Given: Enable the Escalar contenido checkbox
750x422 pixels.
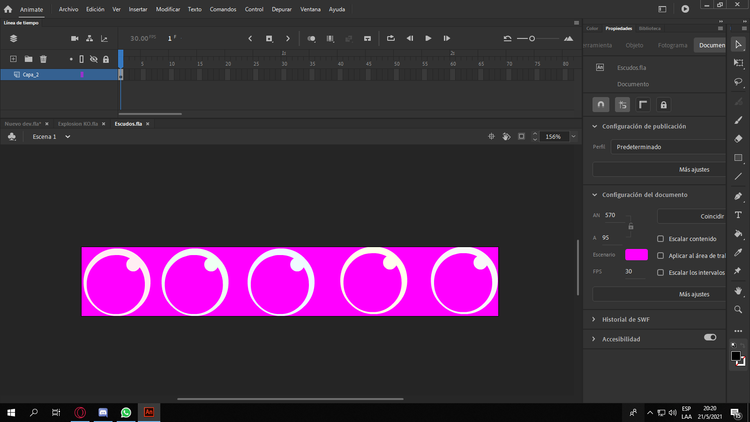Looking at the screenshot, I should click(x=661, y=238).
